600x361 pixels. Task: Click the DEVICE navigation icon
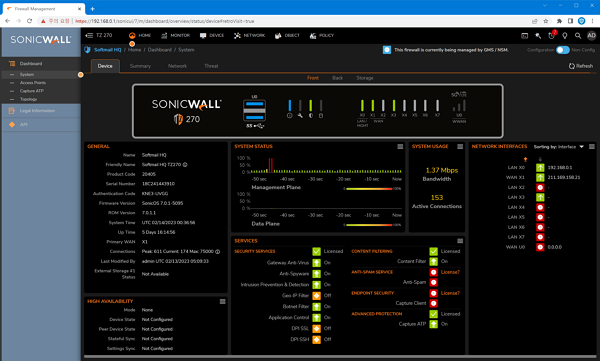(x=203, y=36)
